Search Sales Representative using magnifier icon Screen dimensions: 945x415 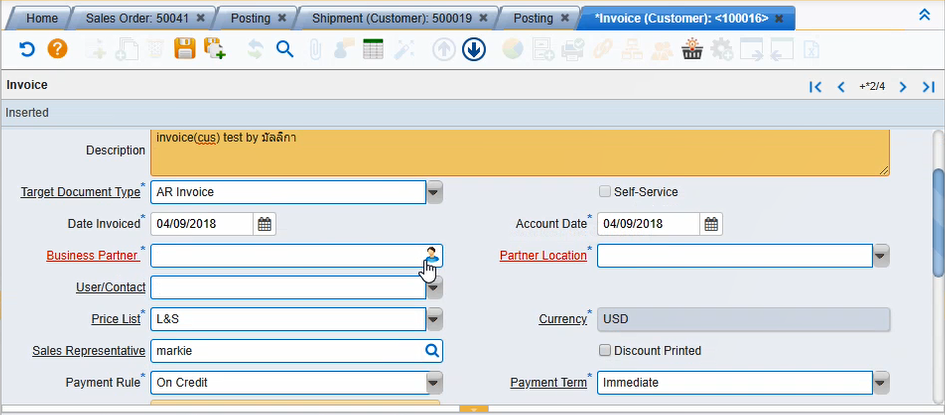(x=432, y=351)
